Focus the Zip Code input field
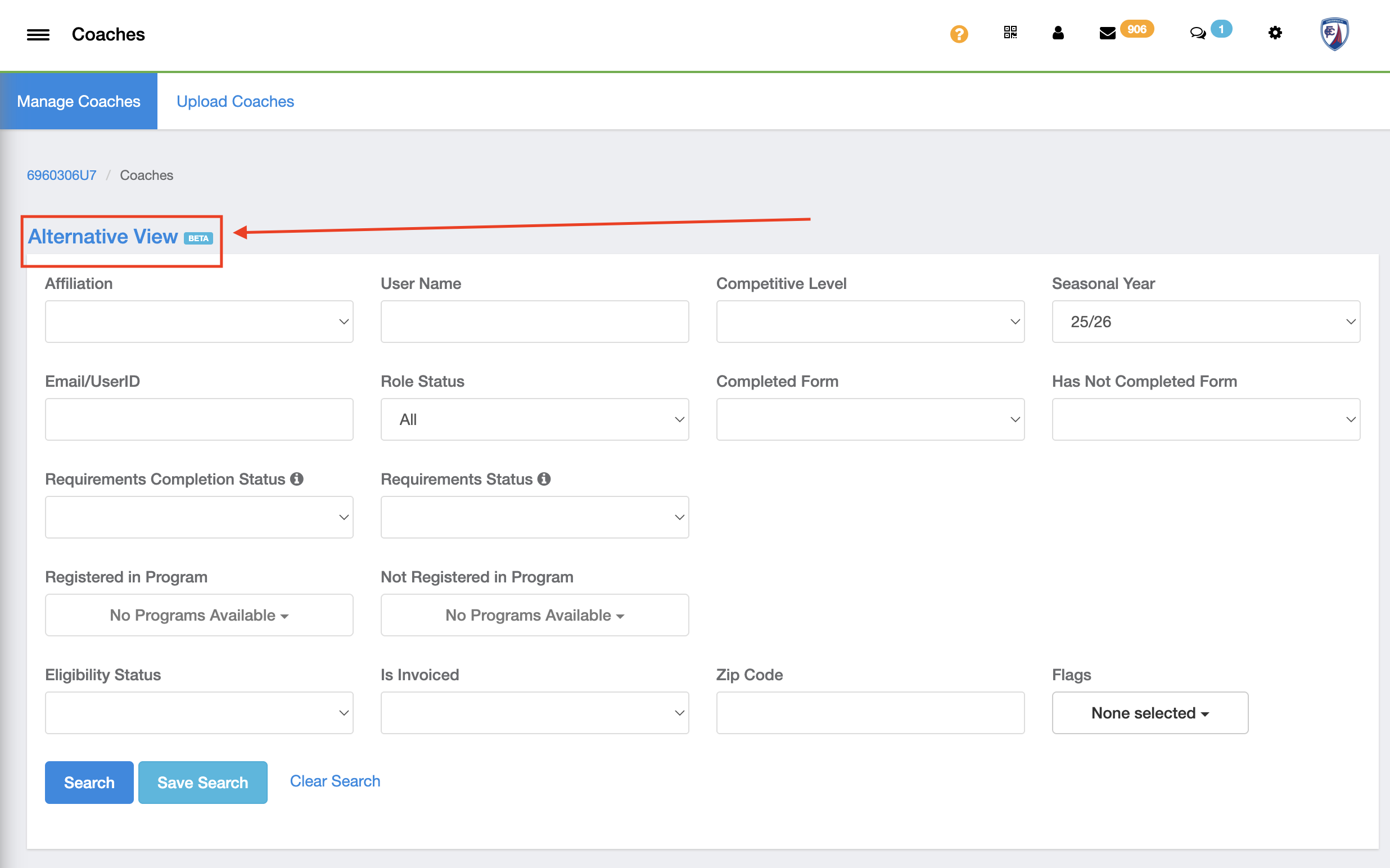Image resolution: width=1390 pixels, height=868 pixels. tap(870, 713)
